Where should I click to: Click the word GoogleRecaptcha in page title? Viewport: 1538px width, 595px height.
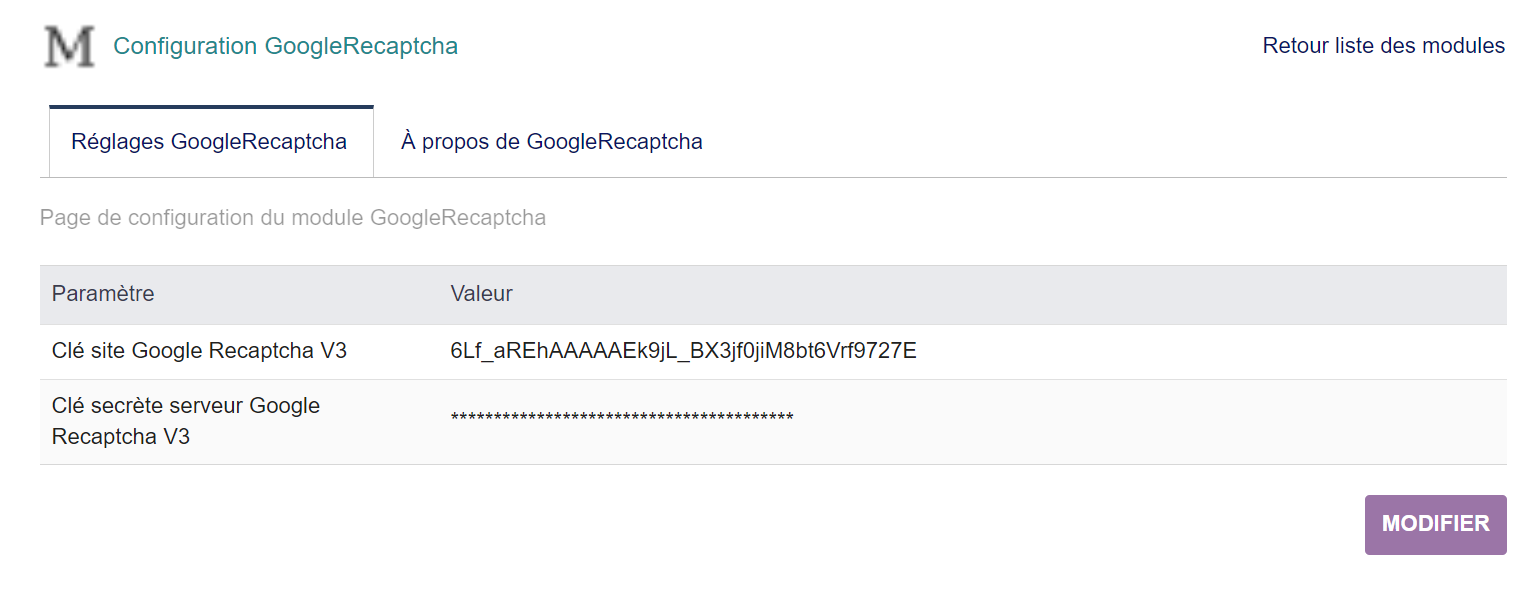click(x=361, y=46)
